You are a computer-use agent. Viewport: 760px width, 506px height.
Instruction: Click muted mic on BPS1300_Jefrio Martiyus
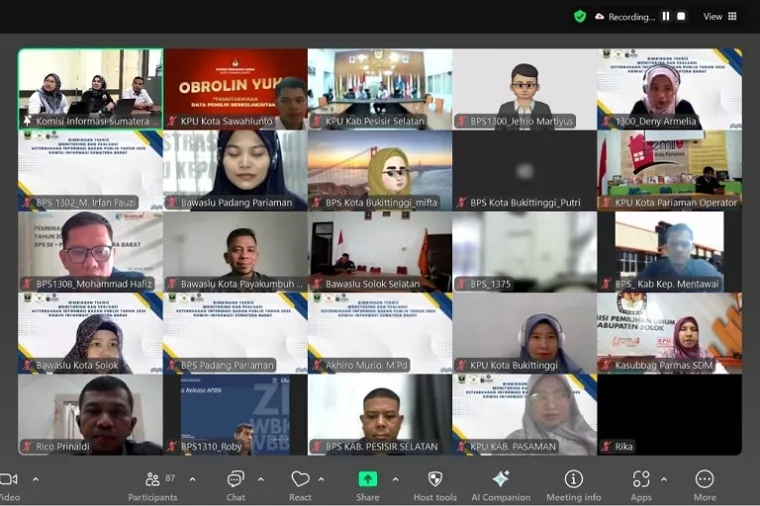[461, 121]
